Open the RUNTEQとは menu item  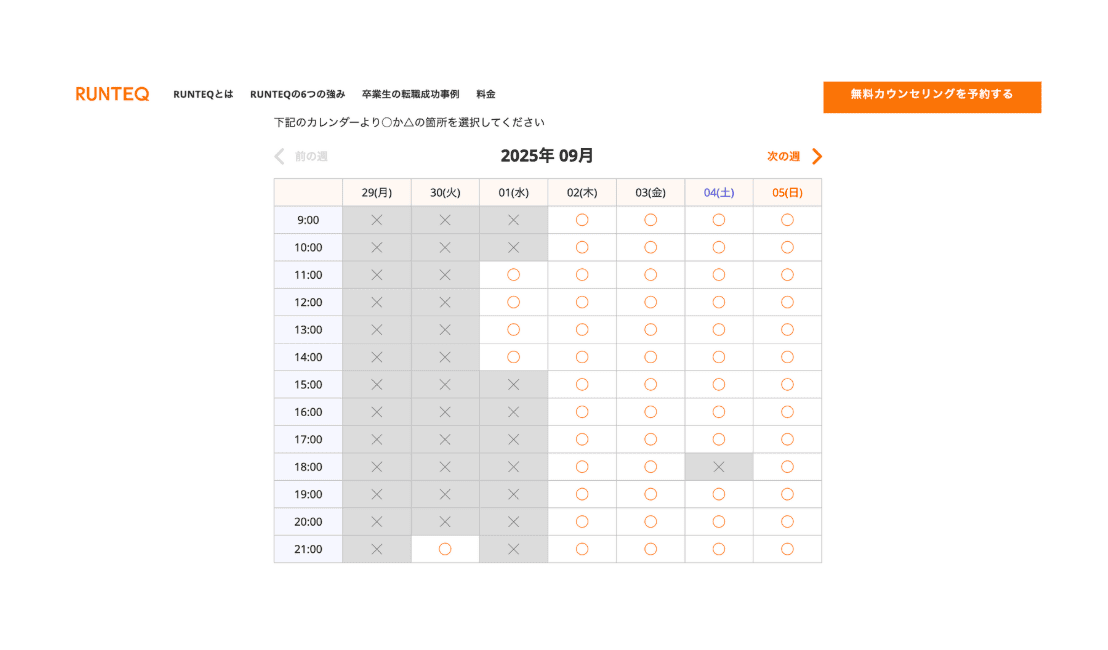pos(203,94)
